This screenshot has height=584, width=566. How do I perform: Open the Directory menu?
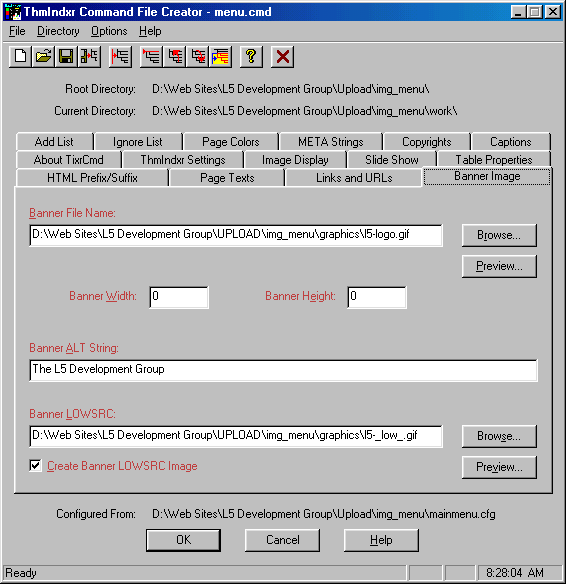point(58,31)
